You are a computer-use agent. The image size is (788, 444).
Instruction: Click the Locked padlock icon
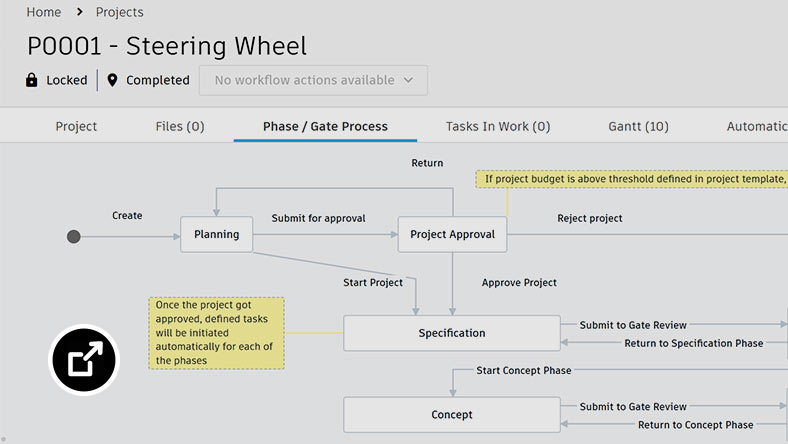pos(32,80)
